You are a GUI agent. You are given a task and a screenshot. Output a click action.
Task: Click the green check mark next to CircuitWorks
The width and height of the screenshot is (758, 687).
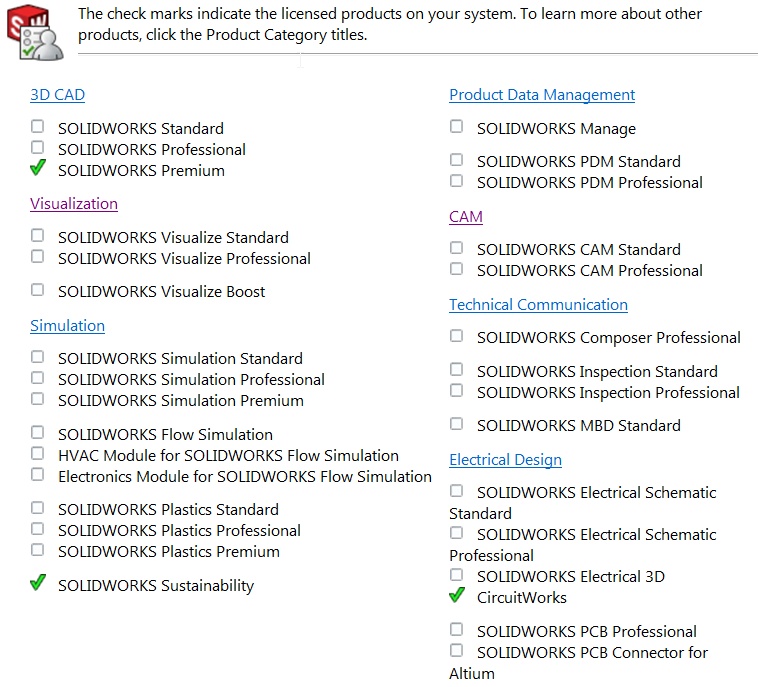pos(457,595)
